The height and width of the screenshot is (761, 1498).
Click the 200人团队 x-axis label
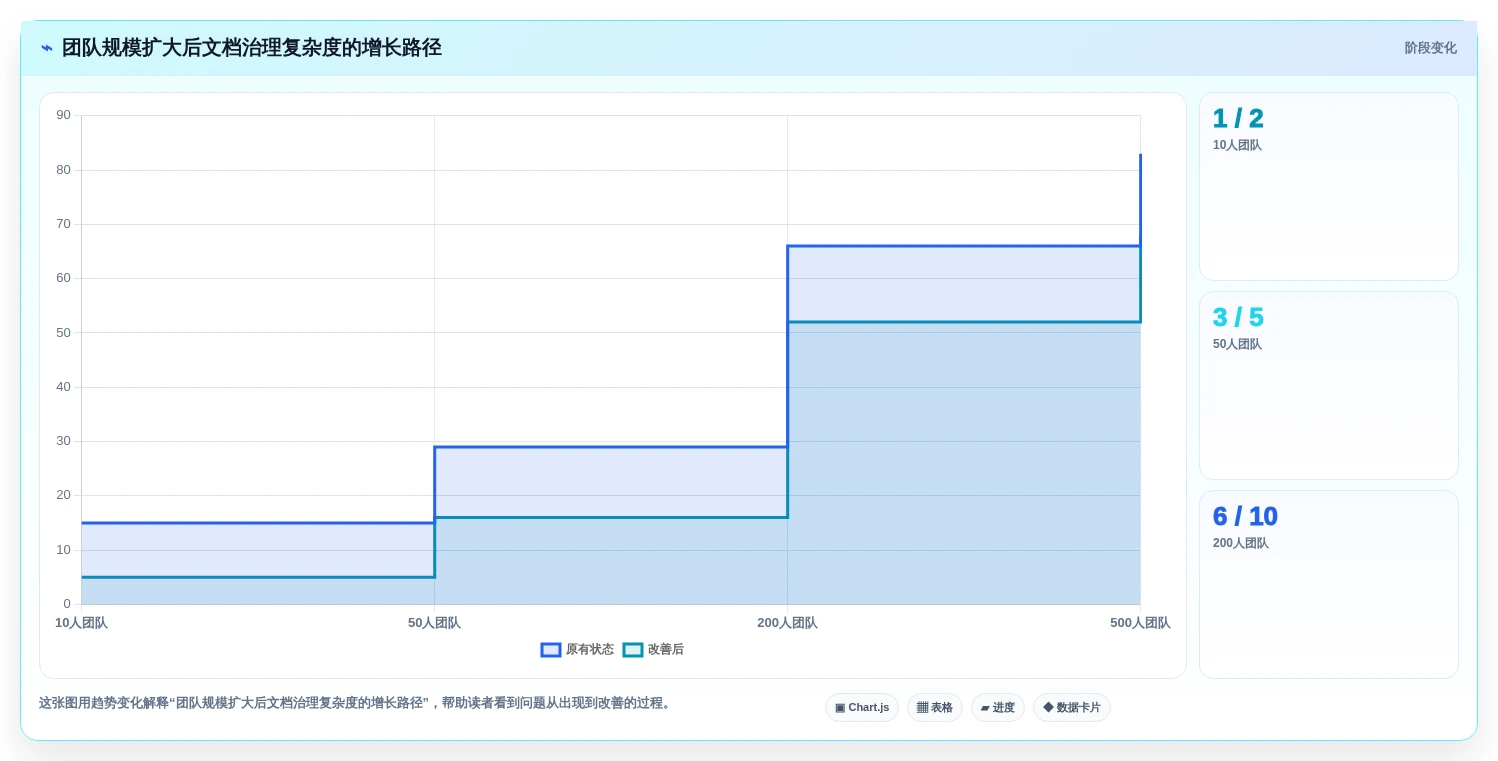pos(787,623)
